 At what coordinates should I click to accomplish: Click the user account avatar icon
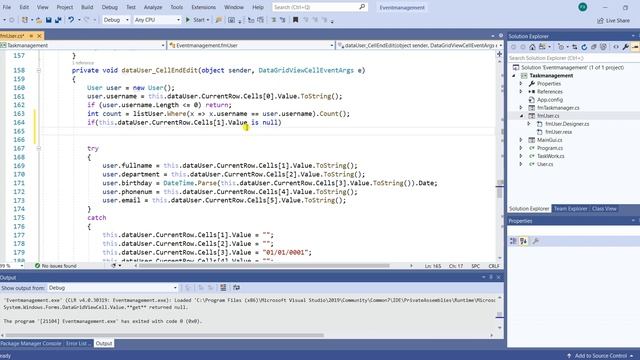pos(583,7)
